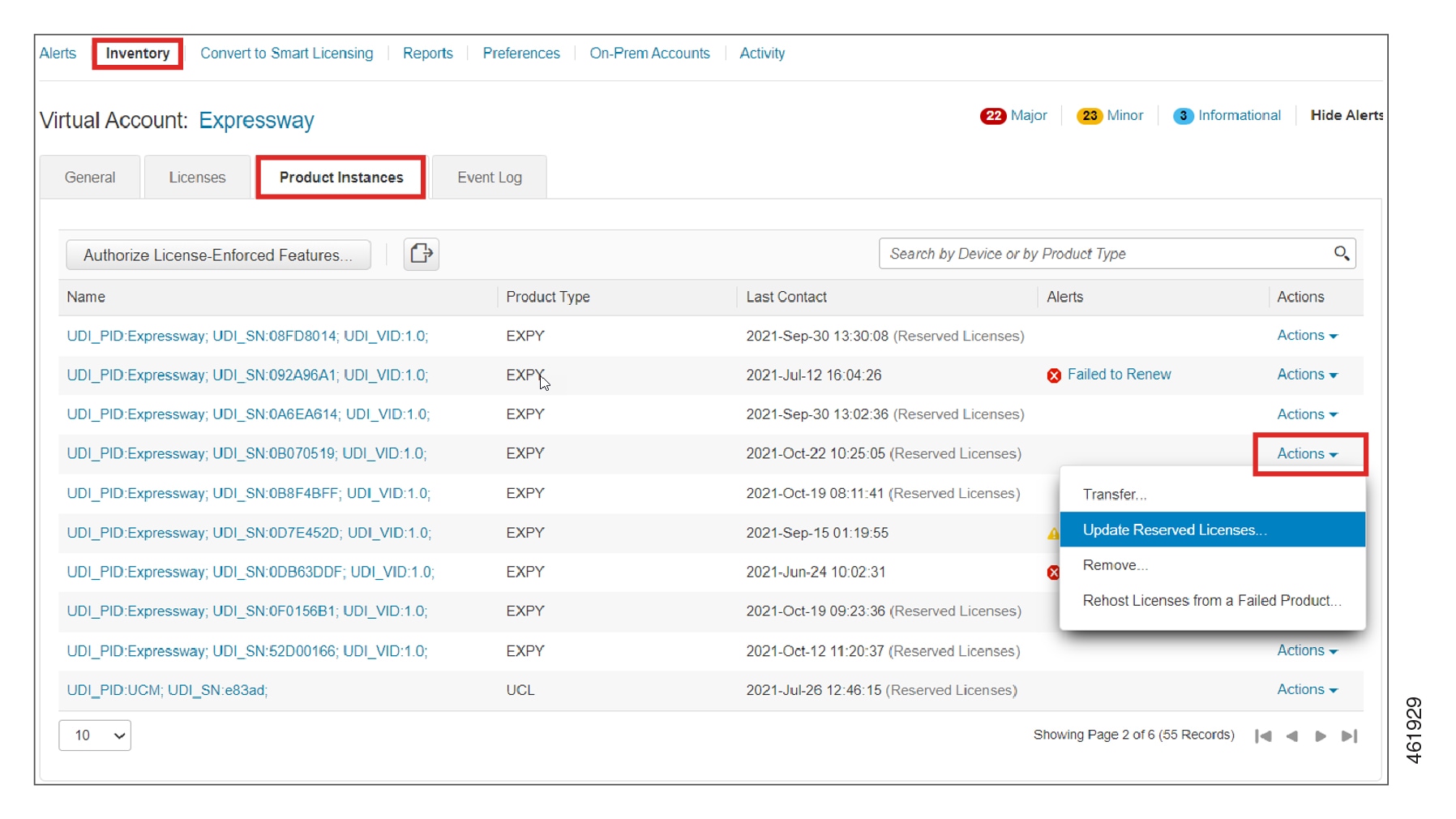Open product instance UDI_SN:0F0156B1
Image resolution: width=1456 pixels, height=819 pixels.
246,611
